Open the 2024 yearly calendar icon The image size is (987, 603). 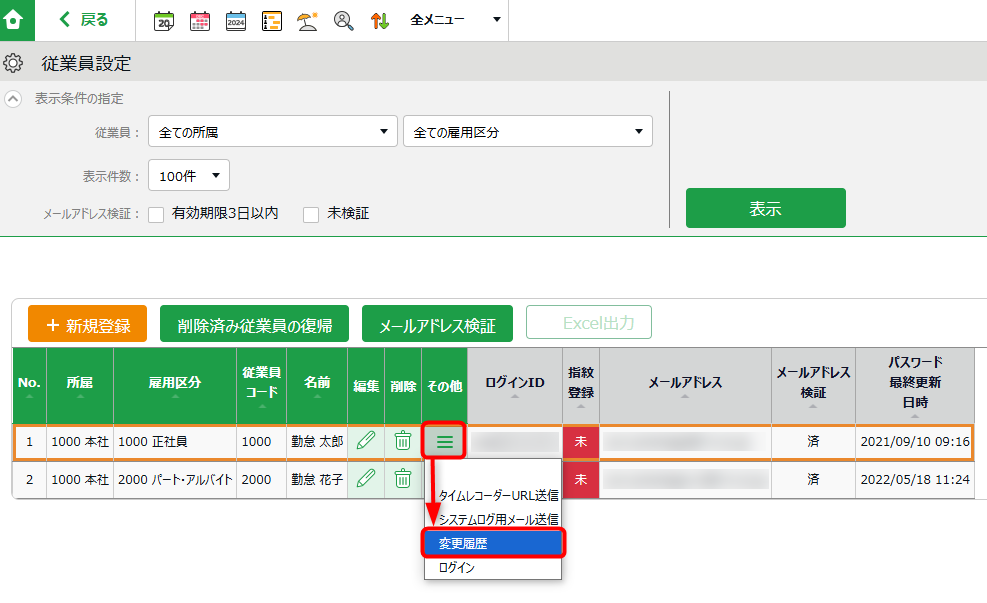[235, 19]
